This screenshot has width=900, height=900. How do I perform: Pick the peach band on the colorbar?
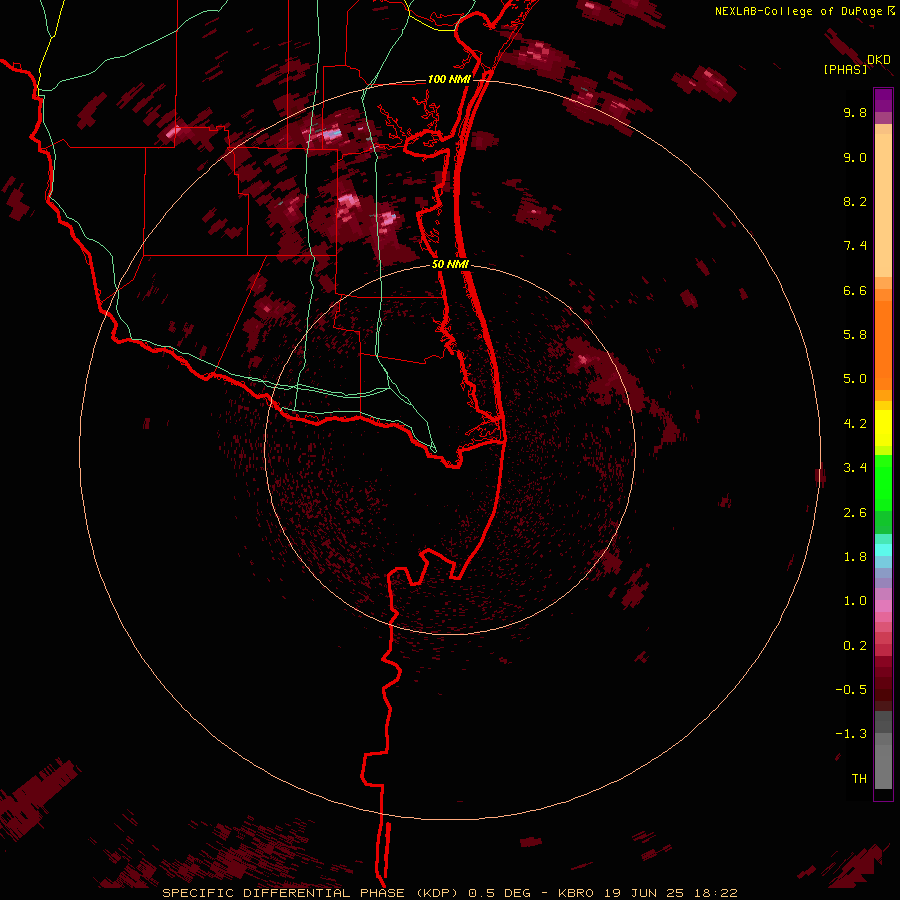click(883, 205)
